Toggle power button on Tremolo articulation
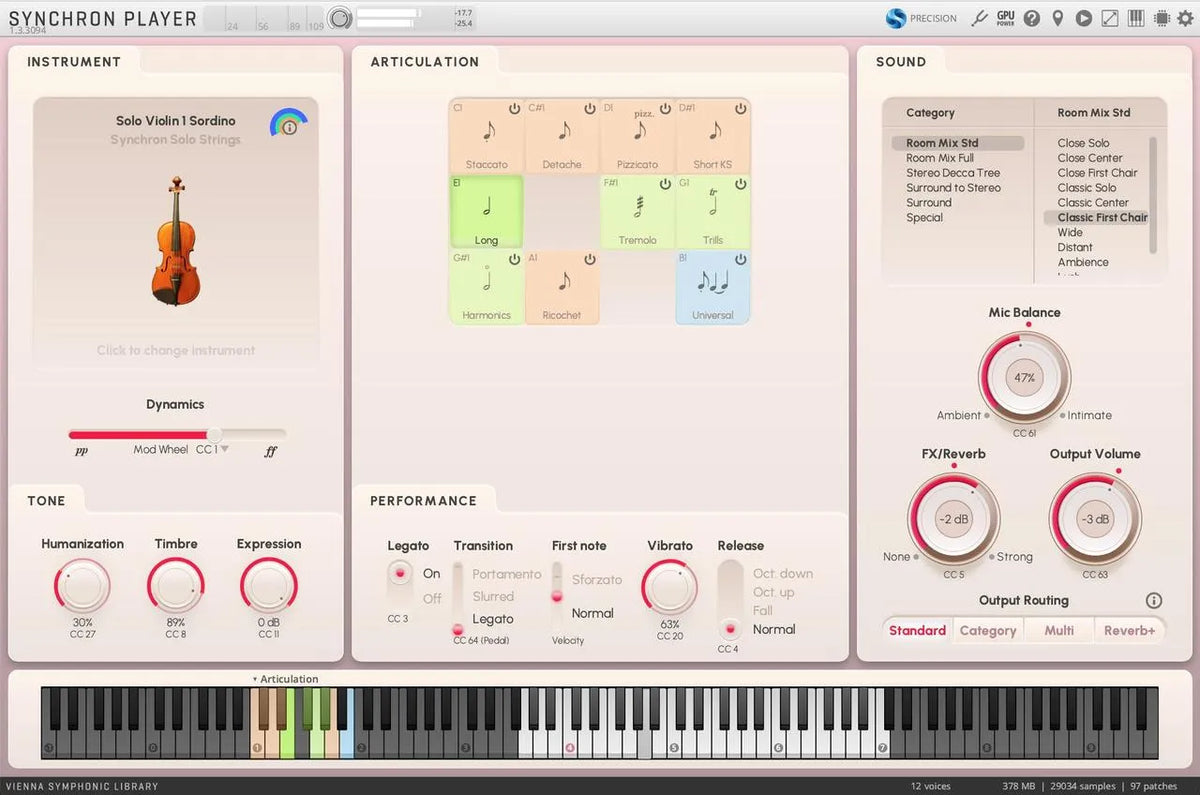Screen dimensions: 1200x795 pos(665,184)
